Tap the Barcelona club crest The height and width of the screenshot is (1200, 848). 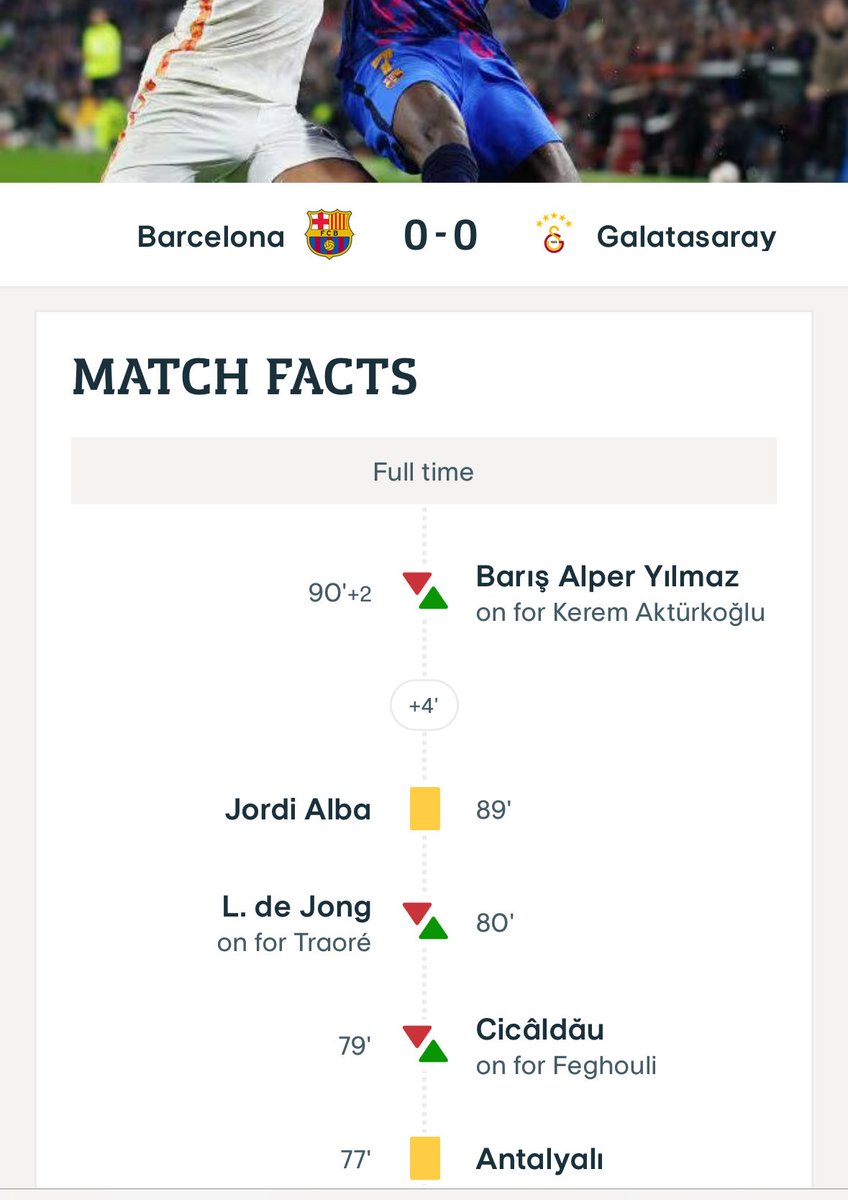click(x=329, y=235)
